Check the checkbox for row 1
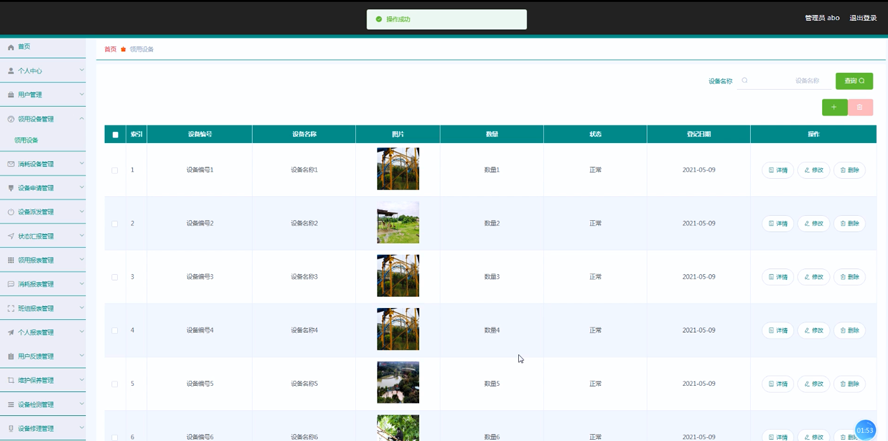Image resolution: width=888 pixels, height=441 pixels. pyautogui.click(x=115, y=170)
